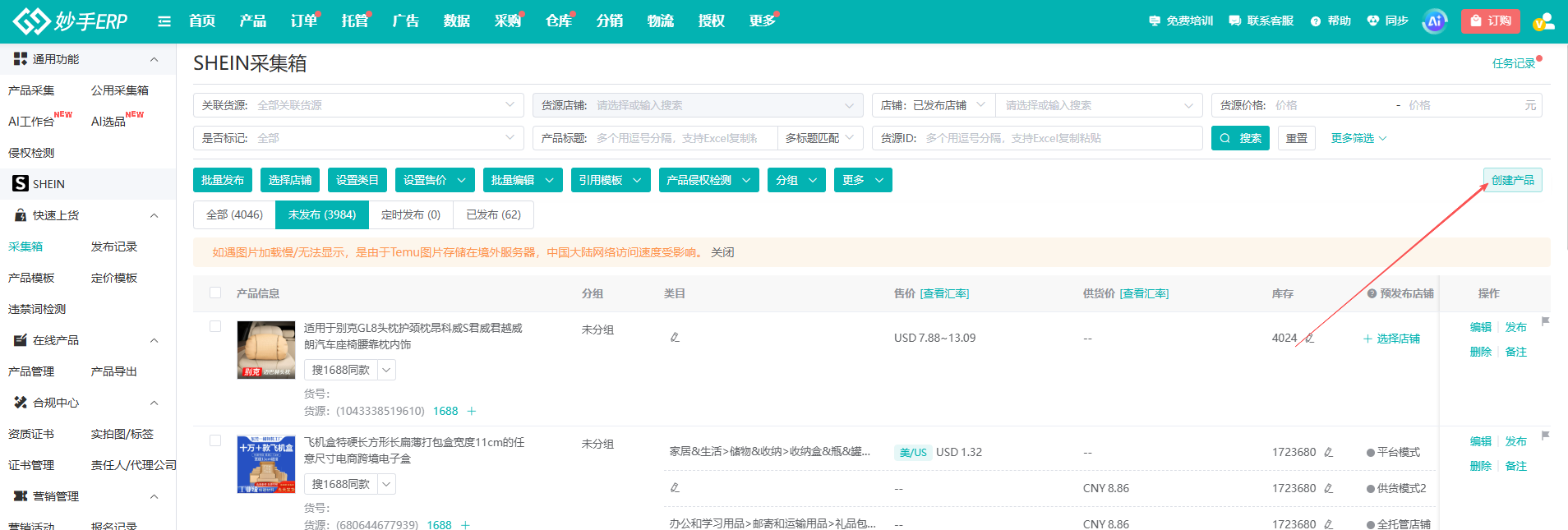The width and height of the screenshot is (1568, 530).
Task: Click the plus after 1688 source of first product
Action: [x=472, y=411]
